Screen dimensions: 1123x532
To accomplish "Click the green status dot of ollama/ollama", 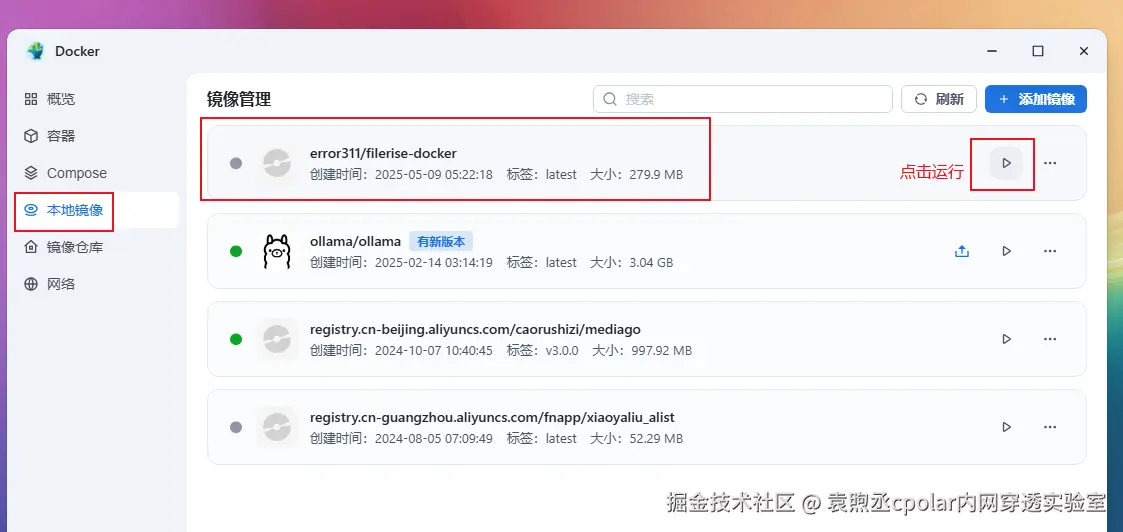I will point(236,251).
